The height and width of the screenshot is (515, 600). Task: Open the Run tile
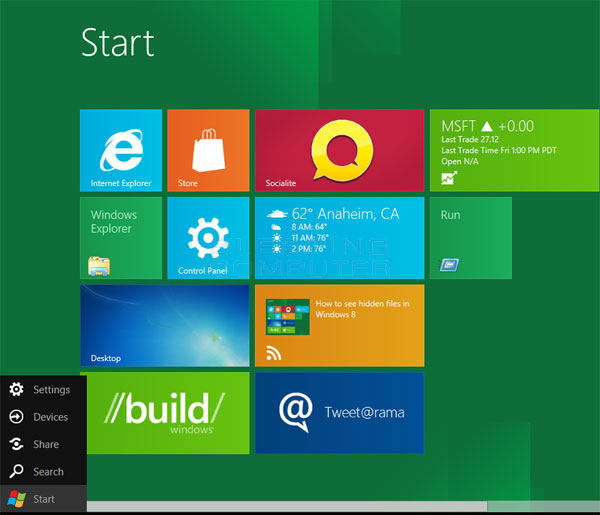(x=471, y=238)
